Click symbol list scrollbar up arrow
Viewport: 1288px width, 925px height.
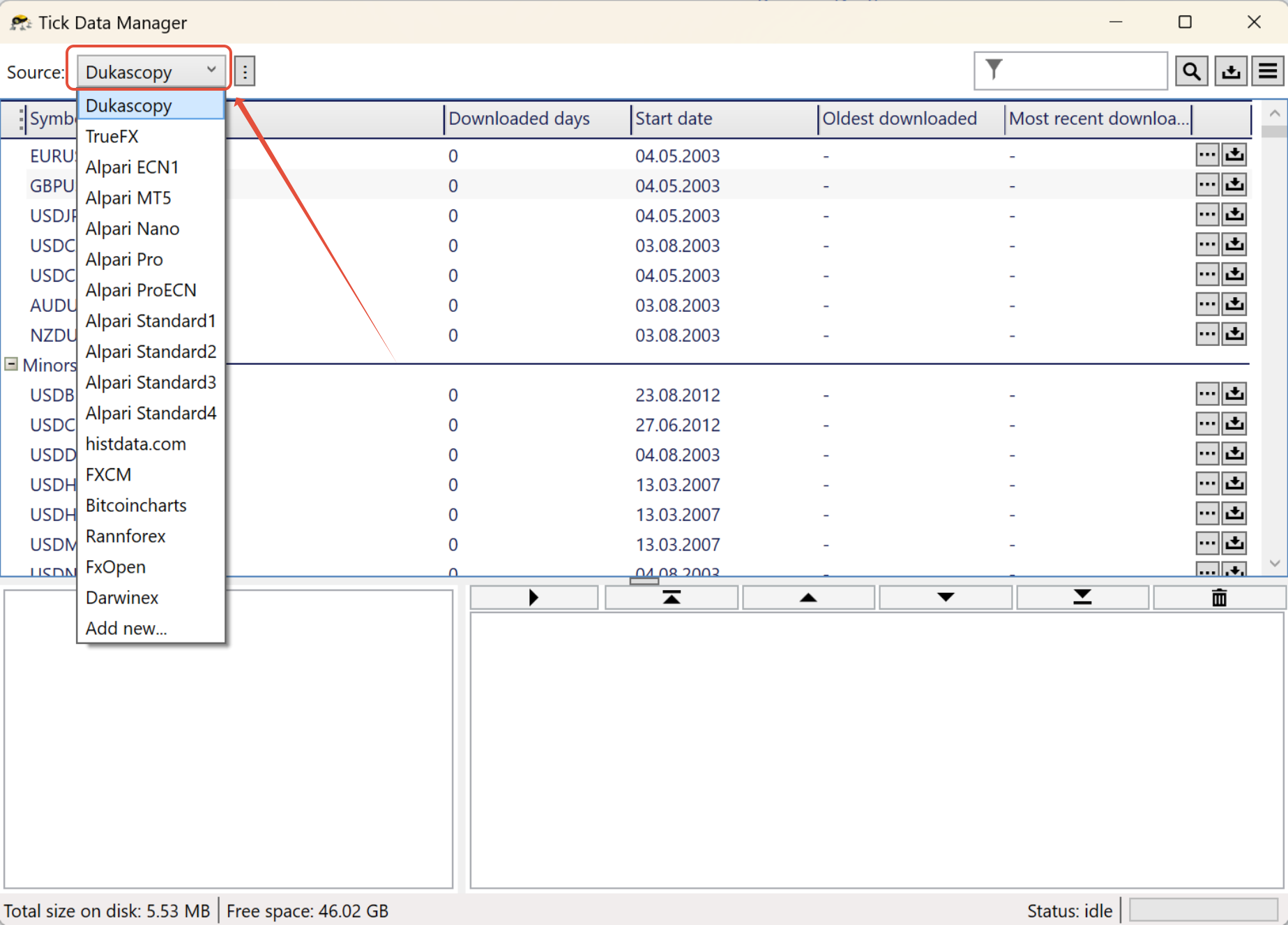[1274, 113]
